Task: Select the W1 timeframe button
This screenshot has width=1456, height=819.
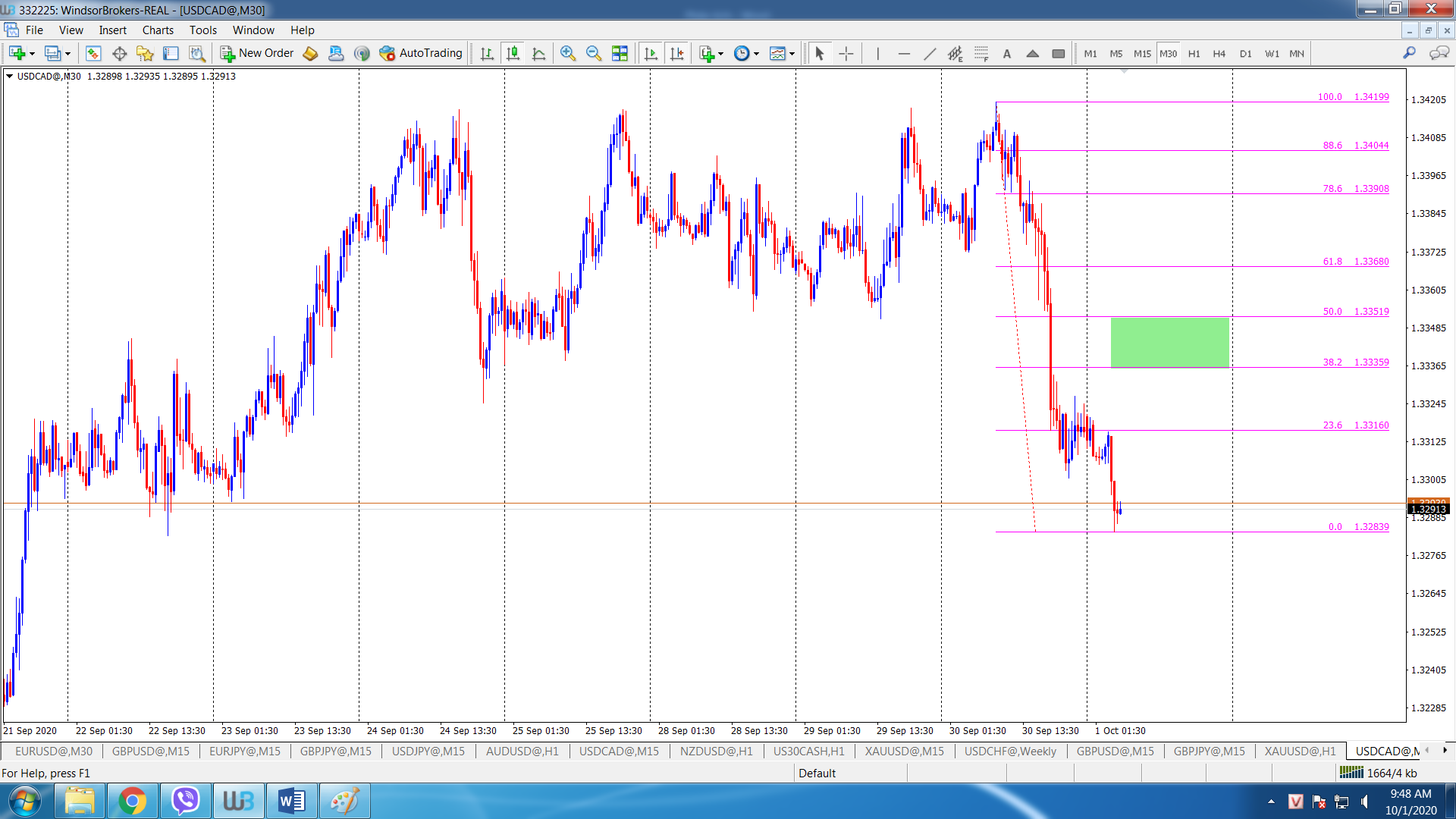Action: [1272, 53]
